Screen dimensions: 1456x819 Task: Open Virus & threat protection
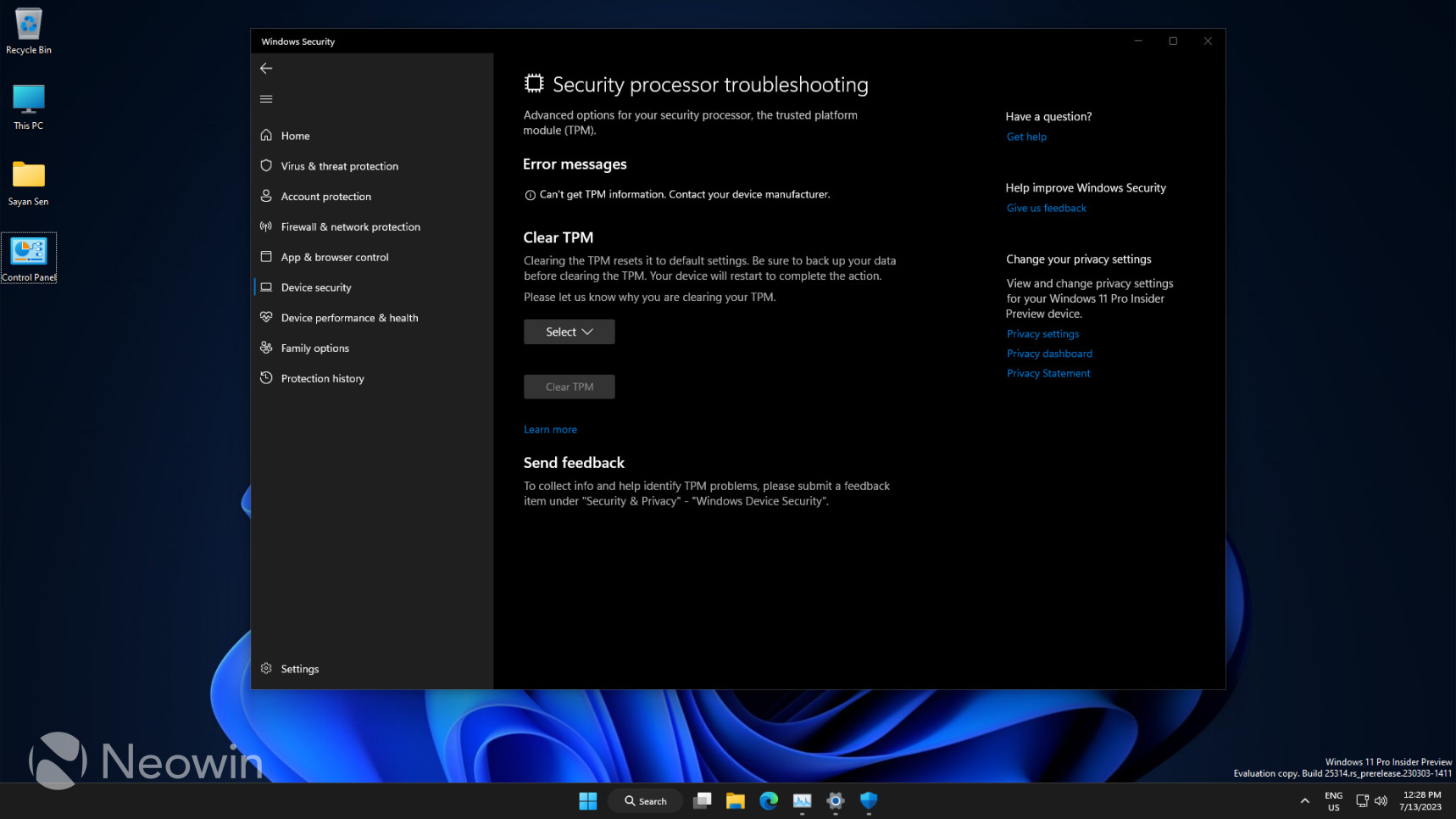(339, 166)
